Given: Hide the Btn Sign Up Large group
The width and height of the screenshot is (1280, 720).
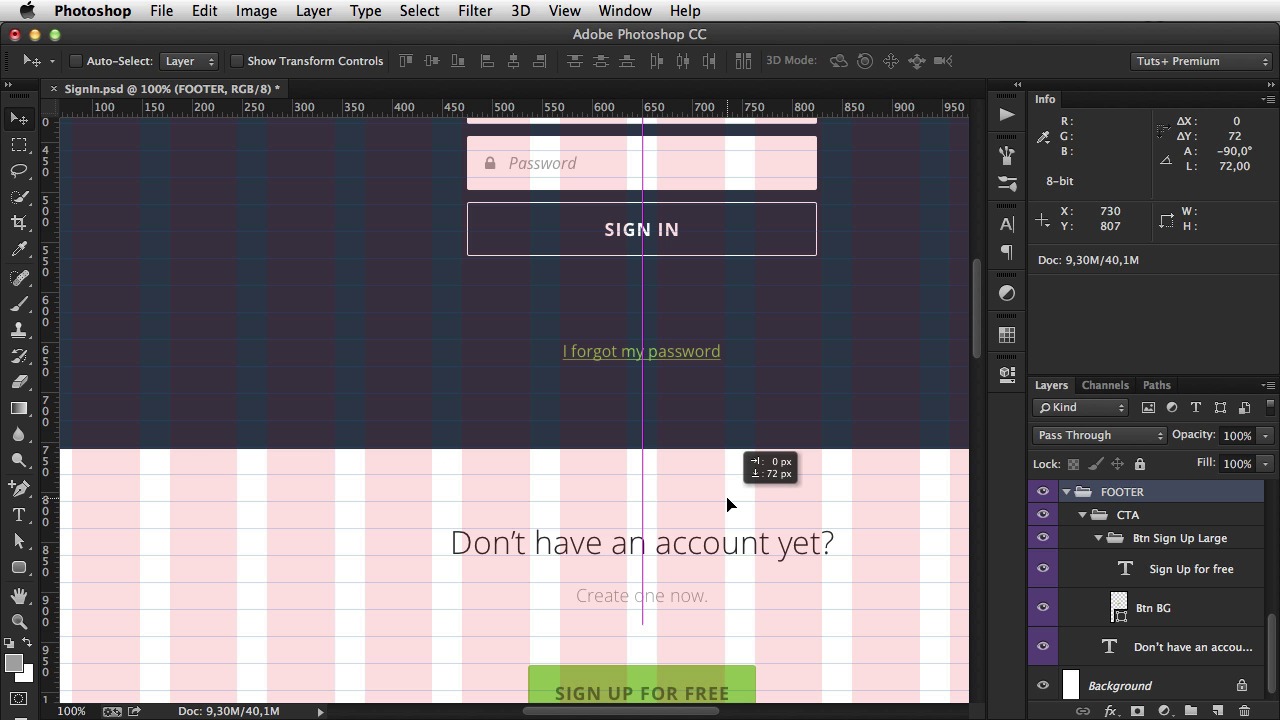Looking at the screenshot, I should point(1043,538).
